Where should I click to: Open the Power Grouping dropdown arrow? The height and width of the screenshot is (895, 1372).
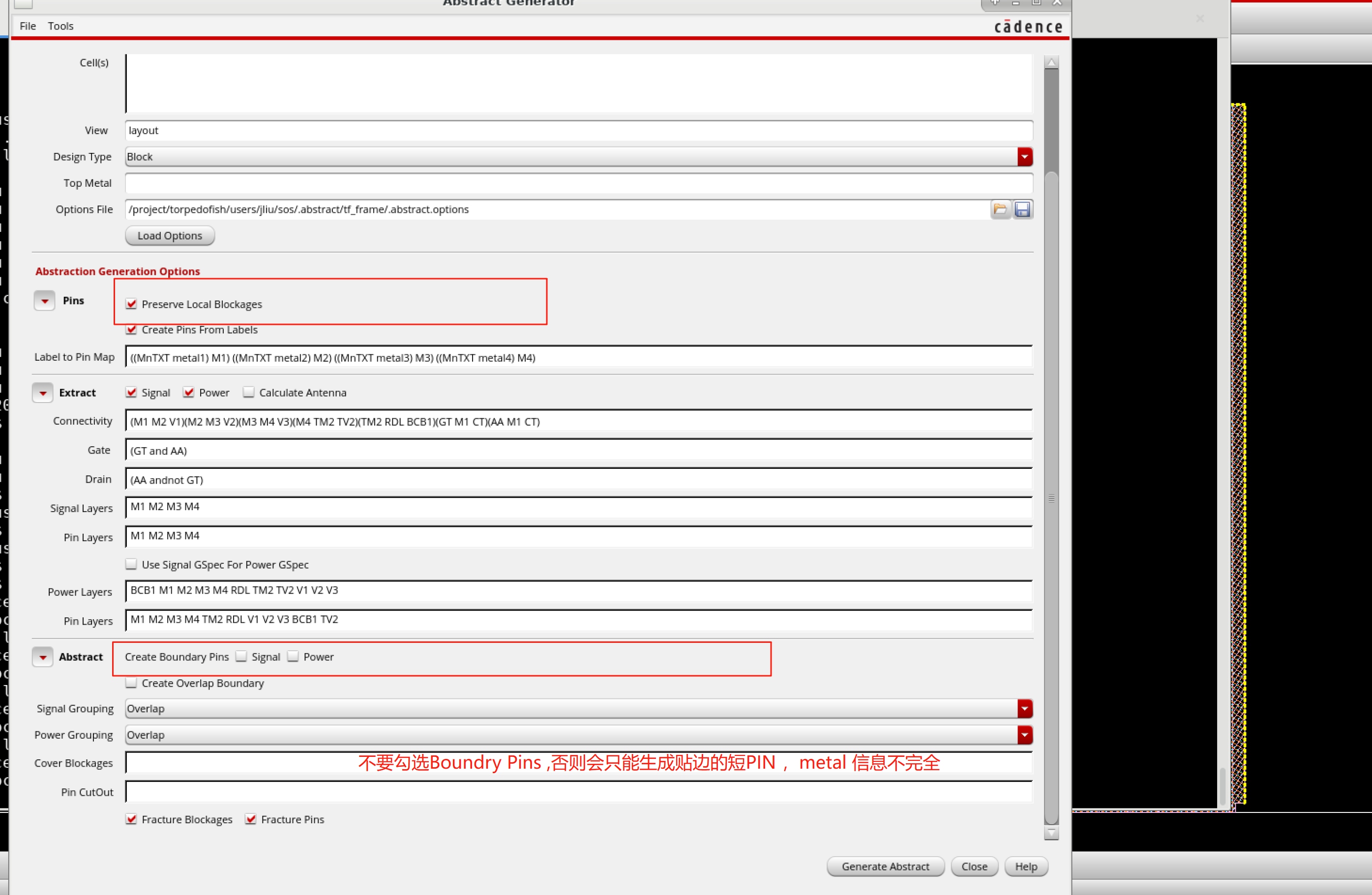[1024, 735]
